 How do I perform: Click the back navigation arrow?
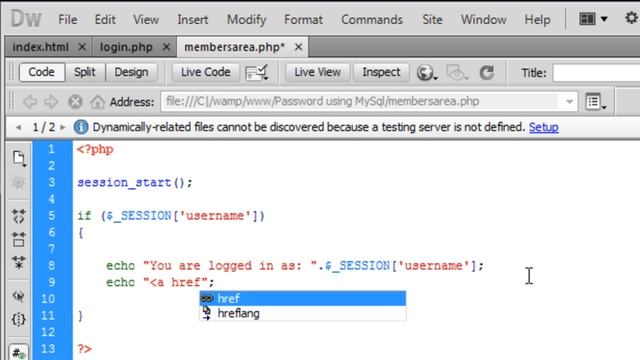click(x=30, y=102)
